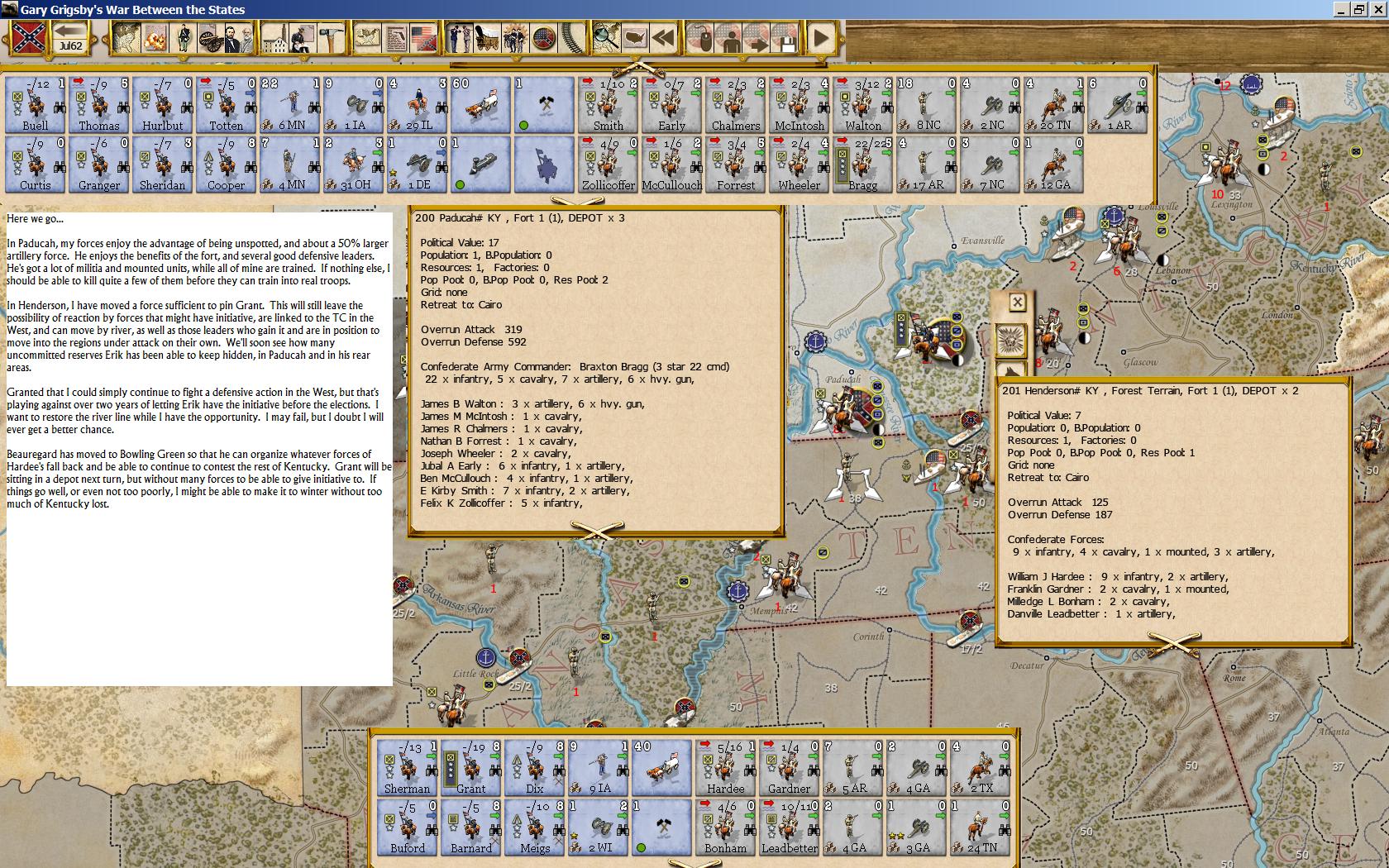Close the small map popup with X button
Image resolution: width=1389 pixels, height=868 pixels.
1018,303
